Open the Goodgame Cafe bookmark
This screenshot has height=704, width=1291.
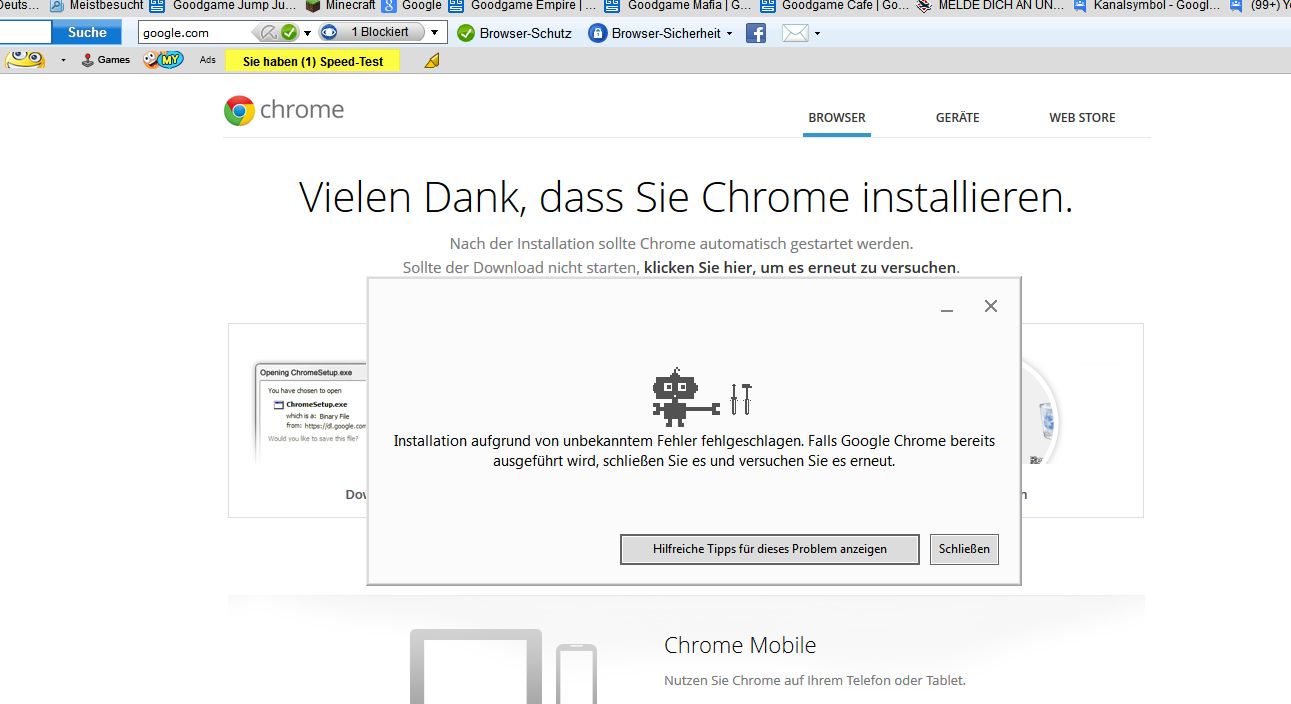[x=835, y=5]
